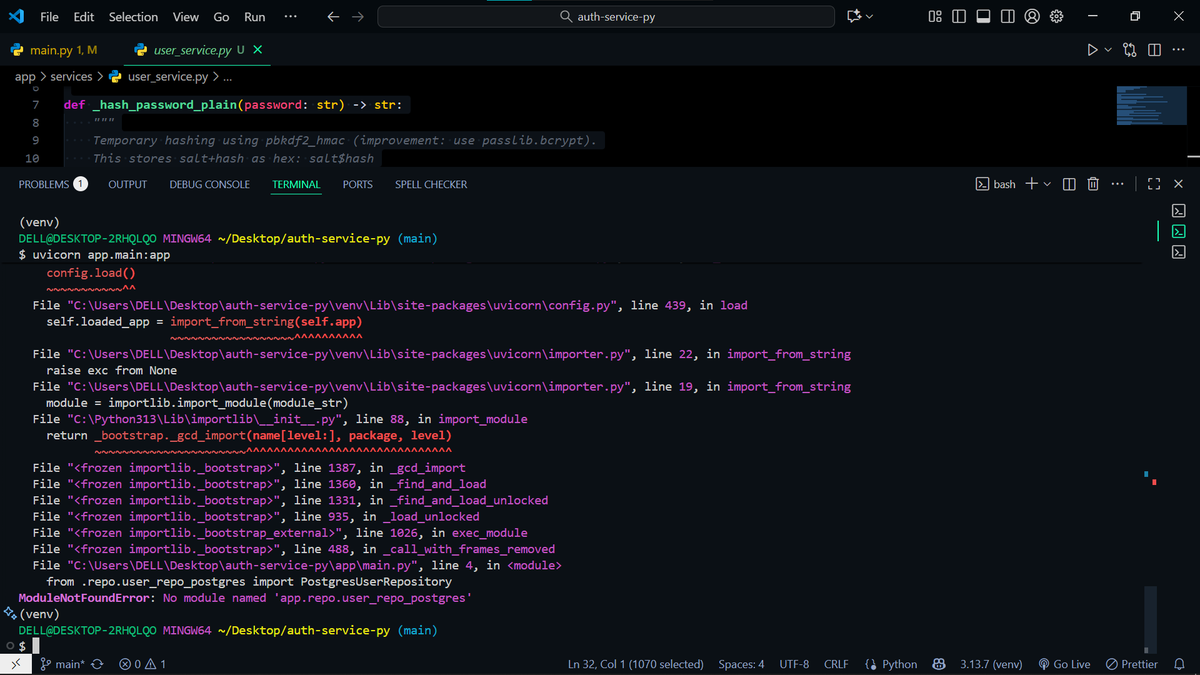The width and height of the screenshot is (1200, 675).
Task: Open the Run menu
Action: tap(255, 16)
